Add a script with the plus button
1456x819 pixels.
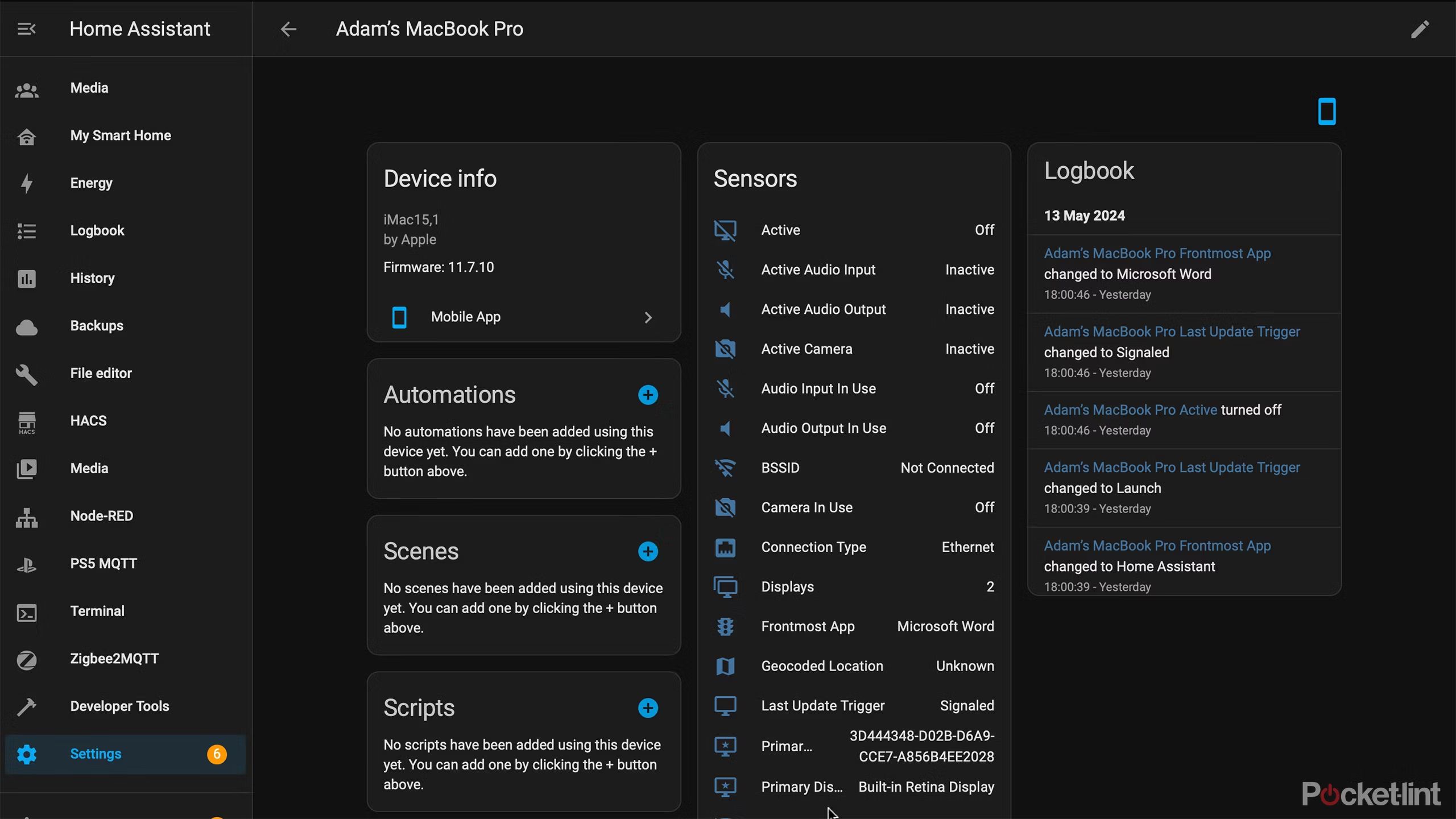(x=648, y=708)
